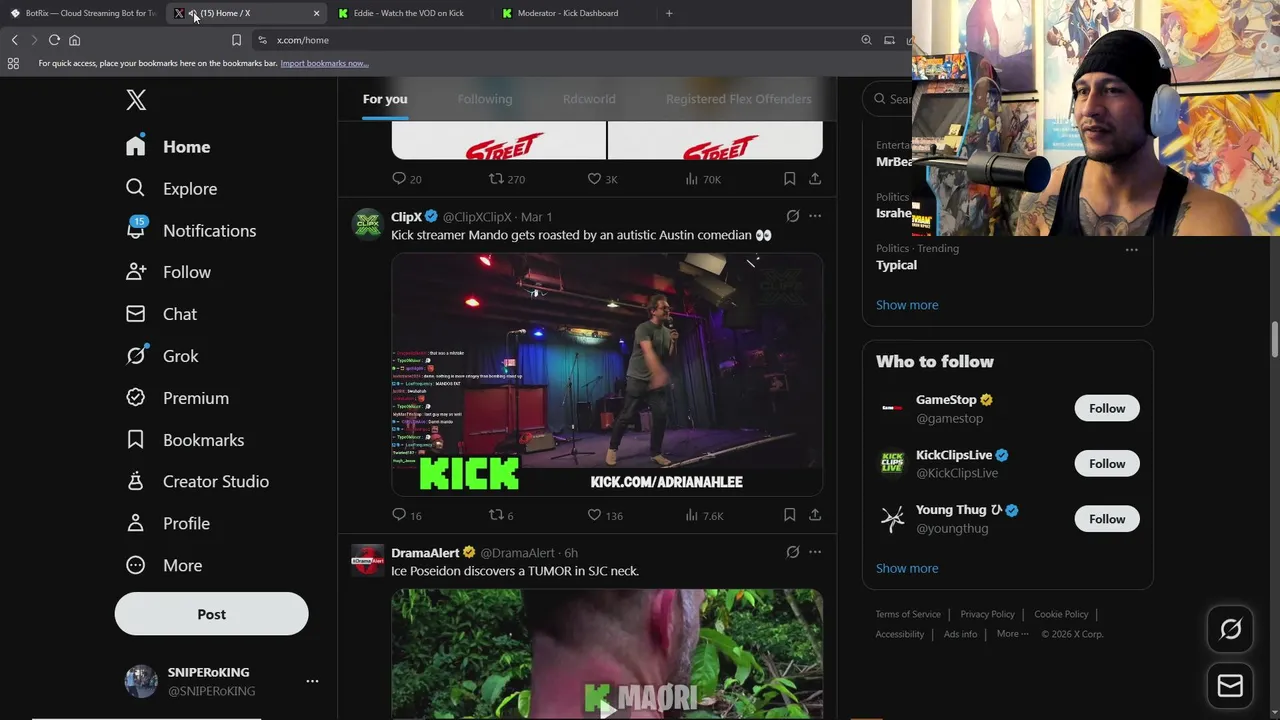Viewport: 1280px width, 720px height.
Task: Switch to Moderator Kick Dashboard tab
Action: [x=574, y=13]
